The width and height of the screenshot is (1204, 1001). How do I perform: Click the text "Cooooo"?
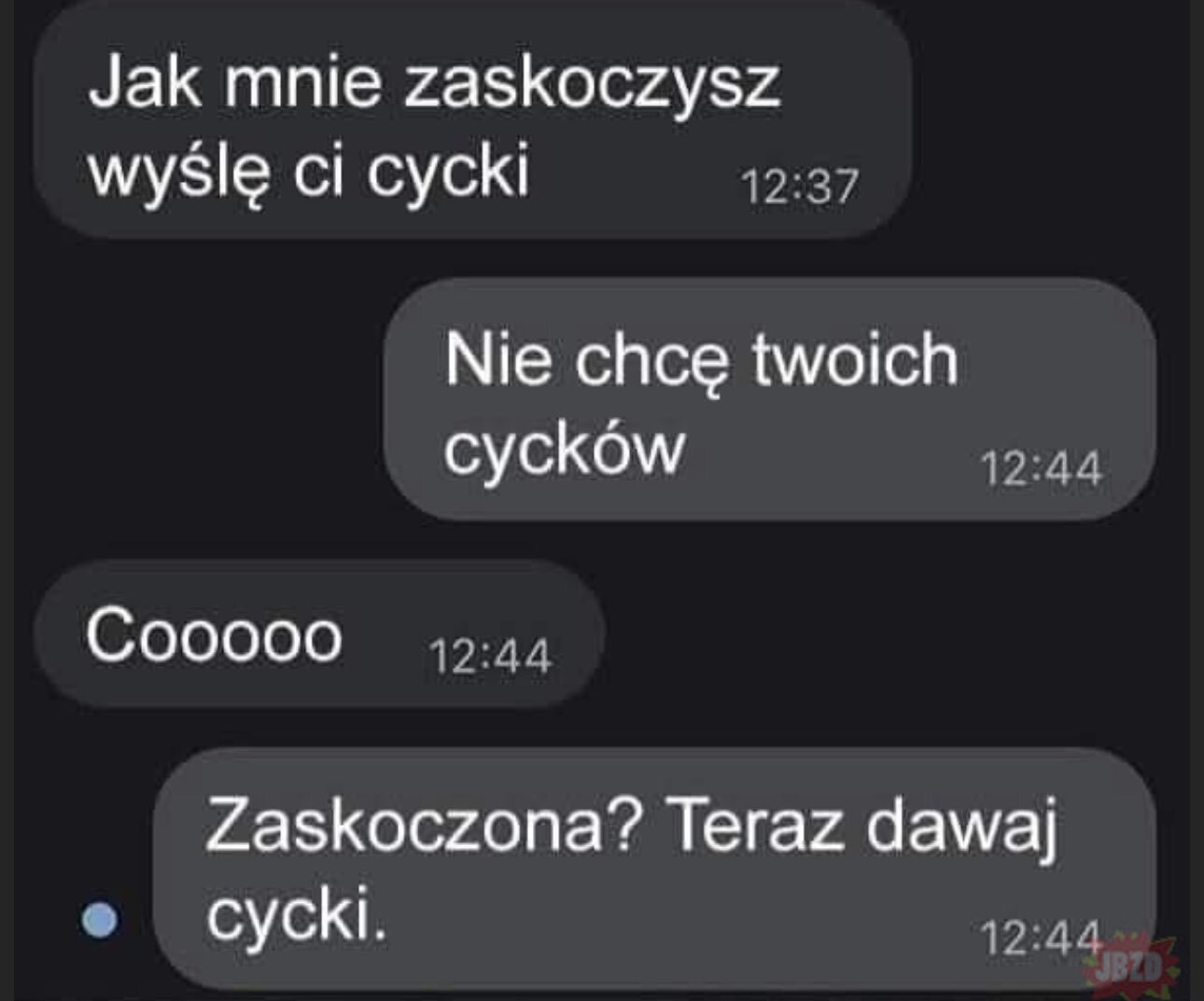pyautogui.click(x=214, y=636)
